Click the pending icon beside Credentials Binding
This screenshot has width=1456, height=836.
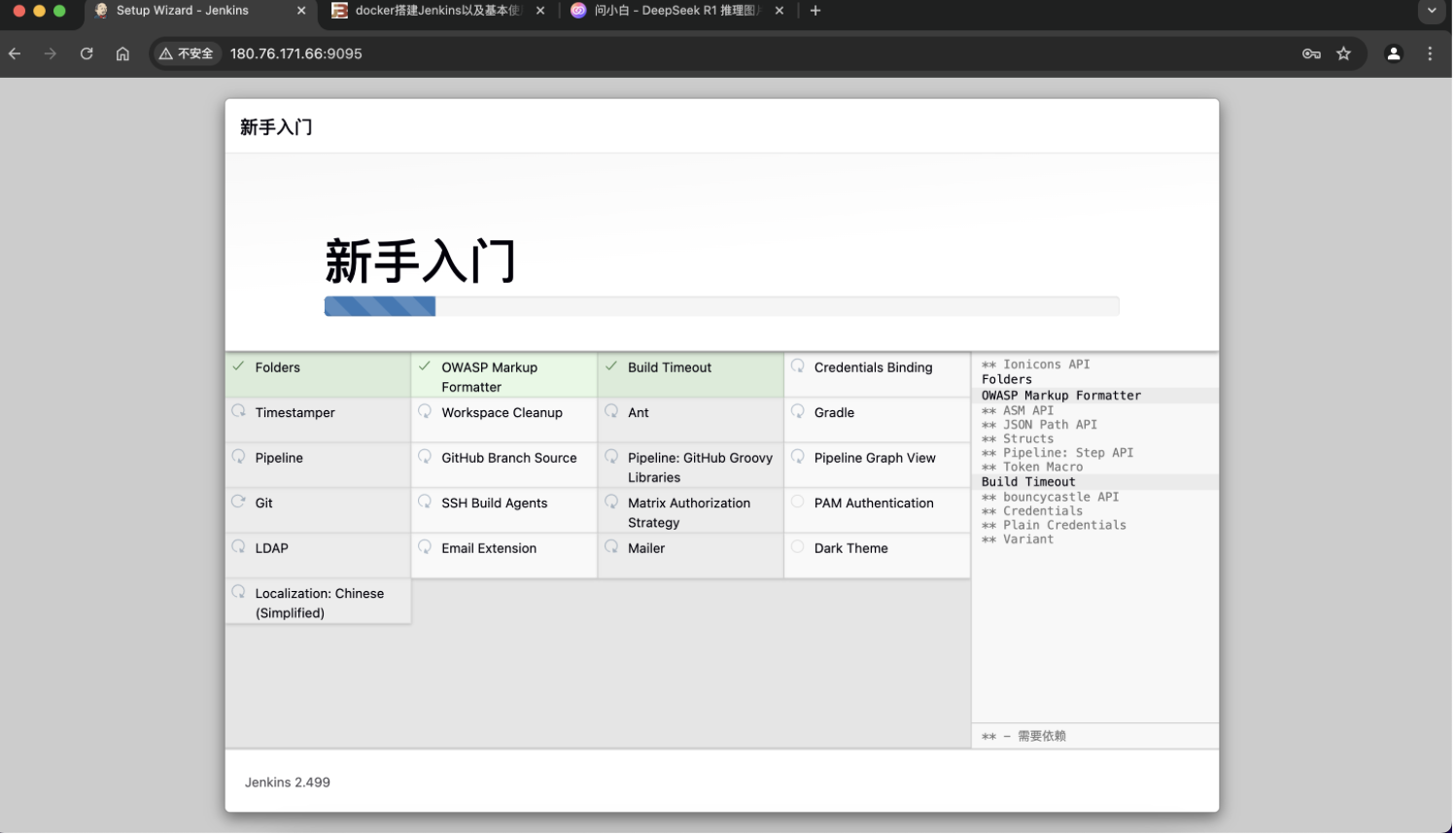point(800,367)
